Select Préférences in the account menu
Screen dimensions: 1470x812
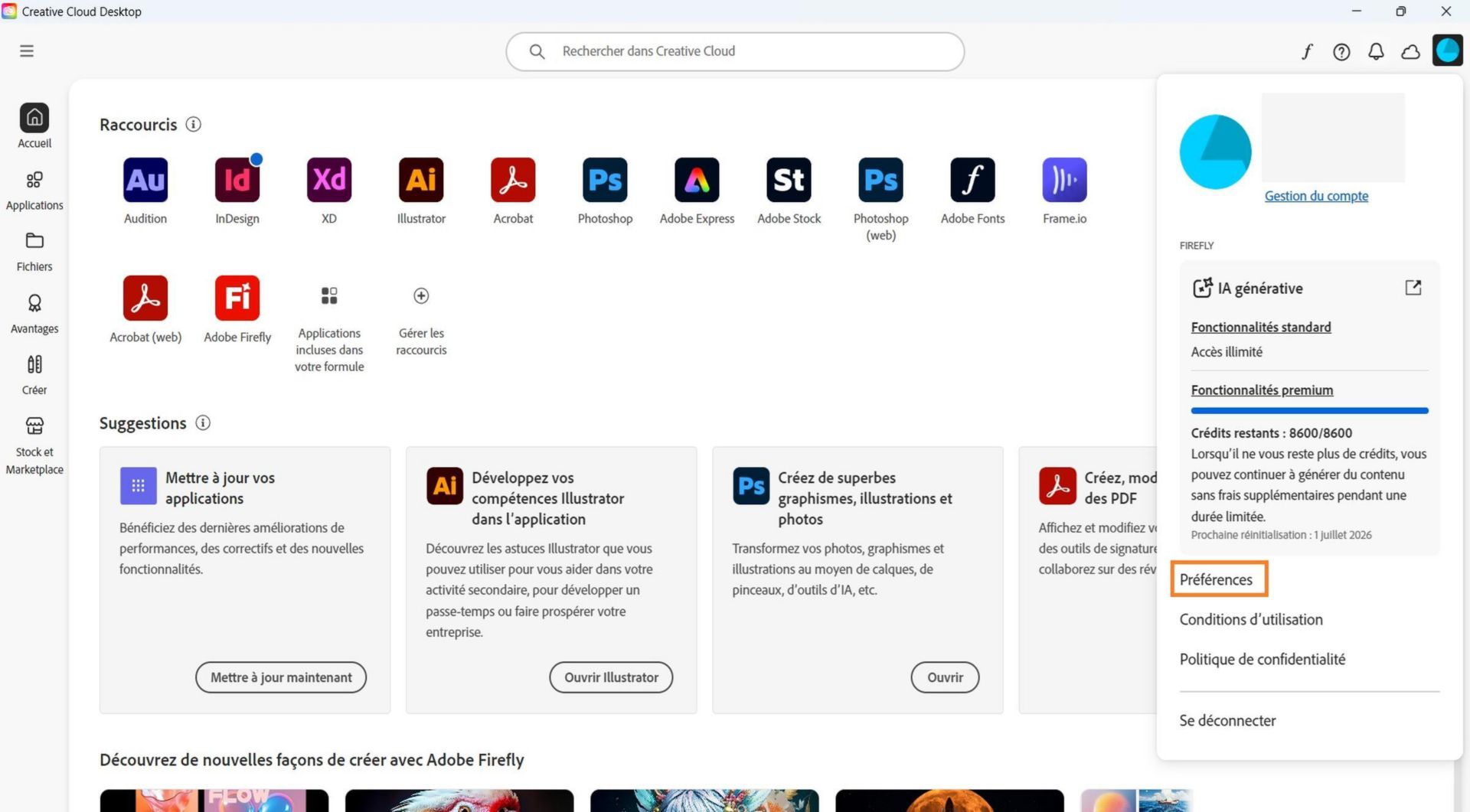[1216, 579]
